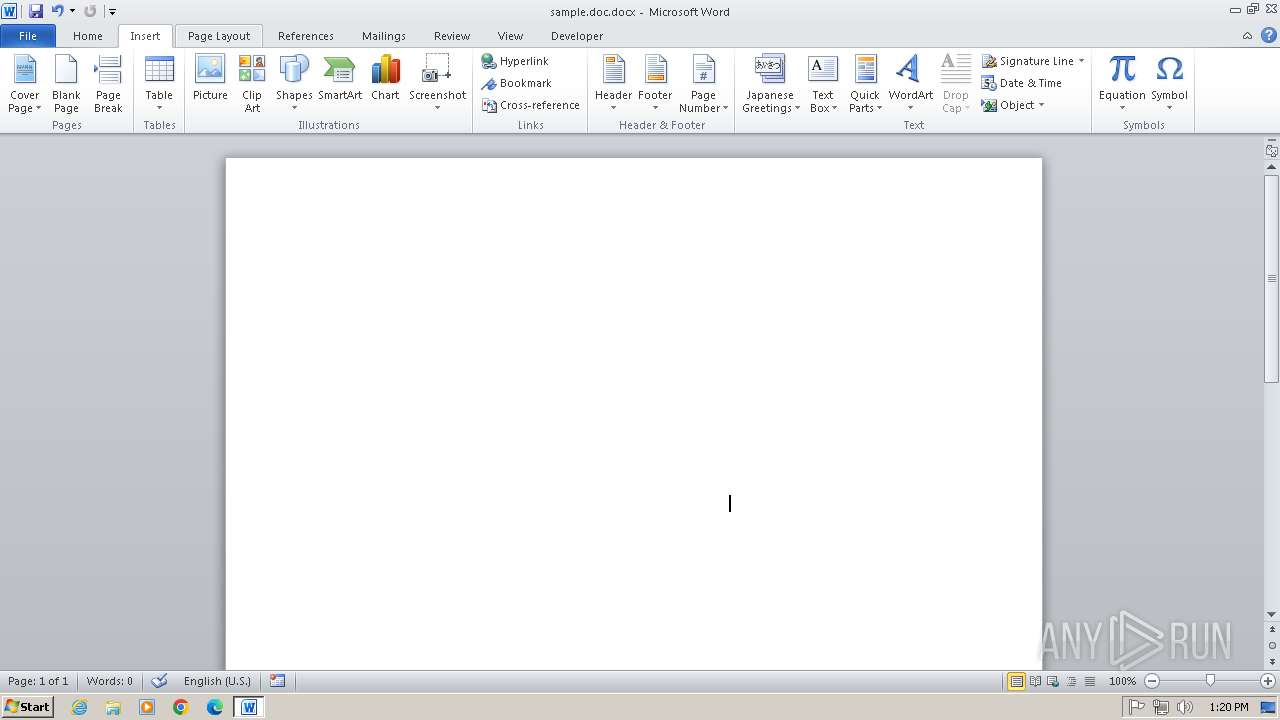Zoom in with the plus button
This screenshot has height=720, width=1280.
click(1268, 681)
